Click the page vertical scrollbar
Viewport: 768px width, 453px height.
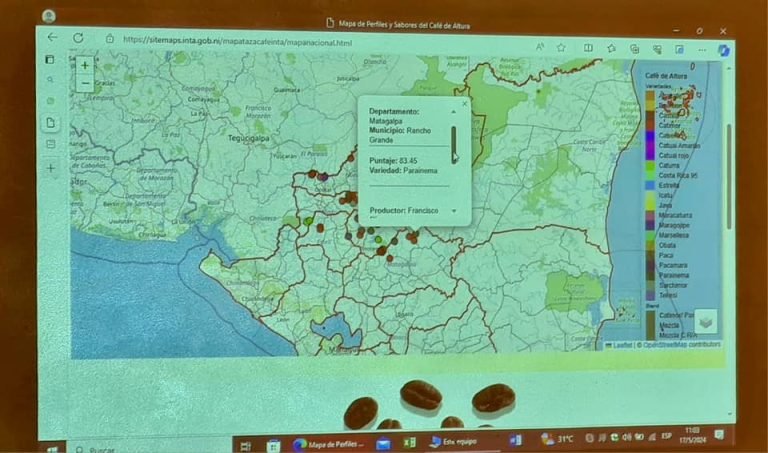tap(728, 176)
